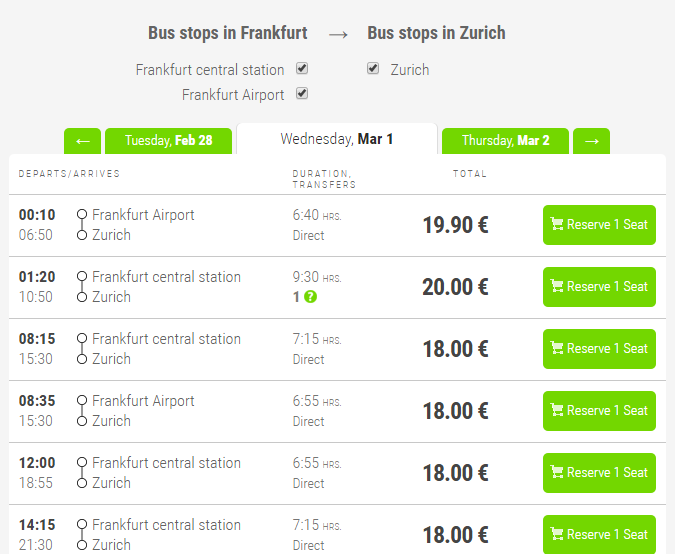675x554 pixels.
Task: Uncheck Frankfurt central station checkbox
Action: 302,69
